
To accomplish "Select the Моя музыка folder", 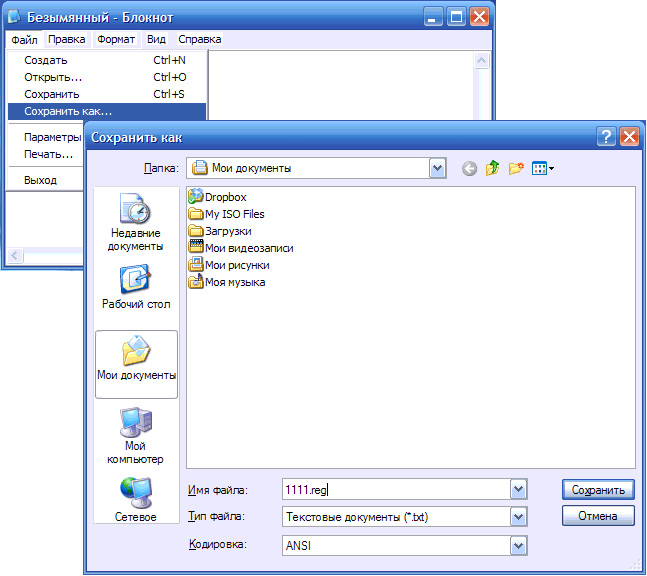I will pyautogui.click(x=227, y=282).
